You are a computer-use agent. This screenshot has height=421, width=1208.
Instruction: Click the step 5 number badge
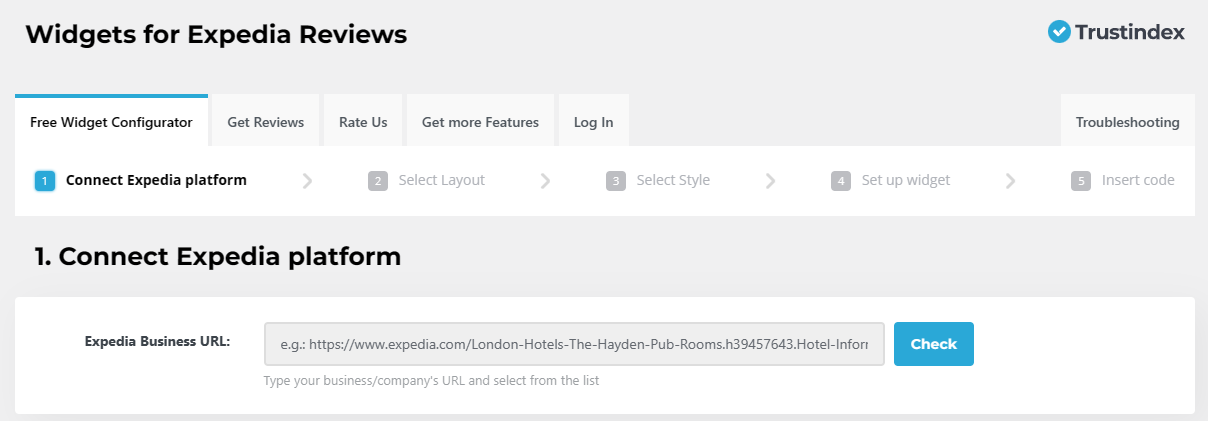(x=1080, y=181)
